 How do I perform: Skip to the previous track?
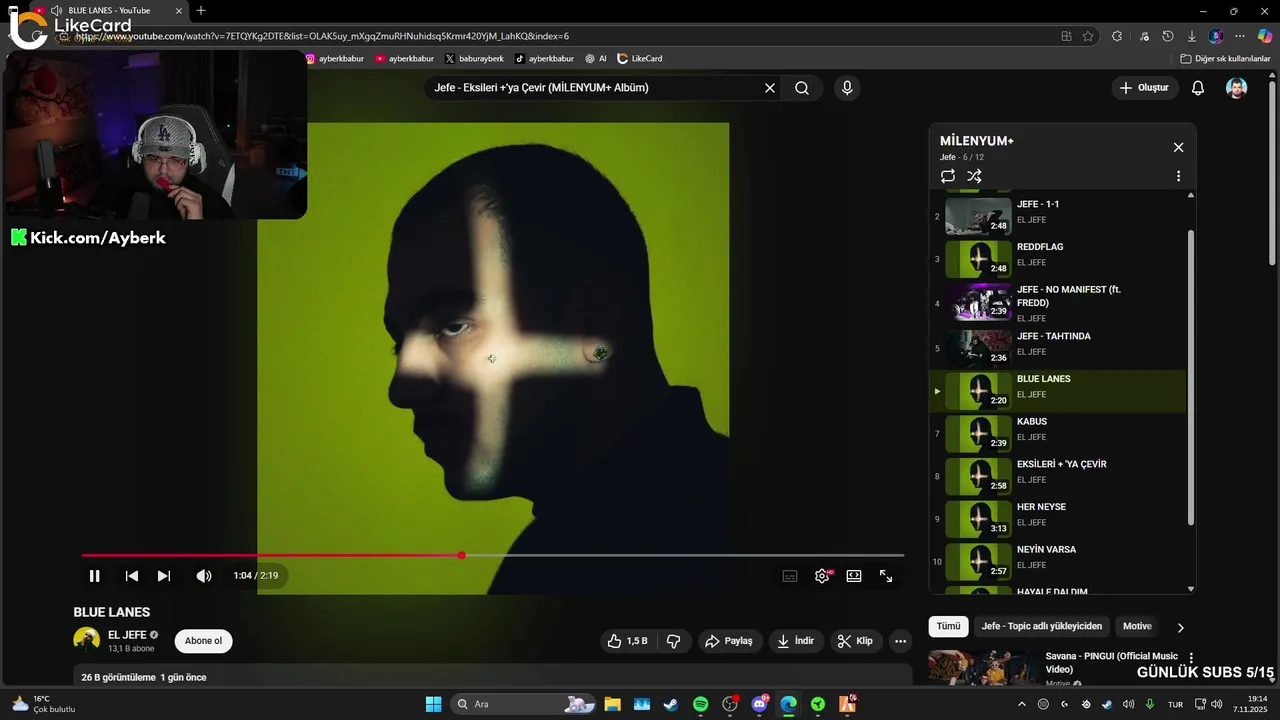pos(131,576)
